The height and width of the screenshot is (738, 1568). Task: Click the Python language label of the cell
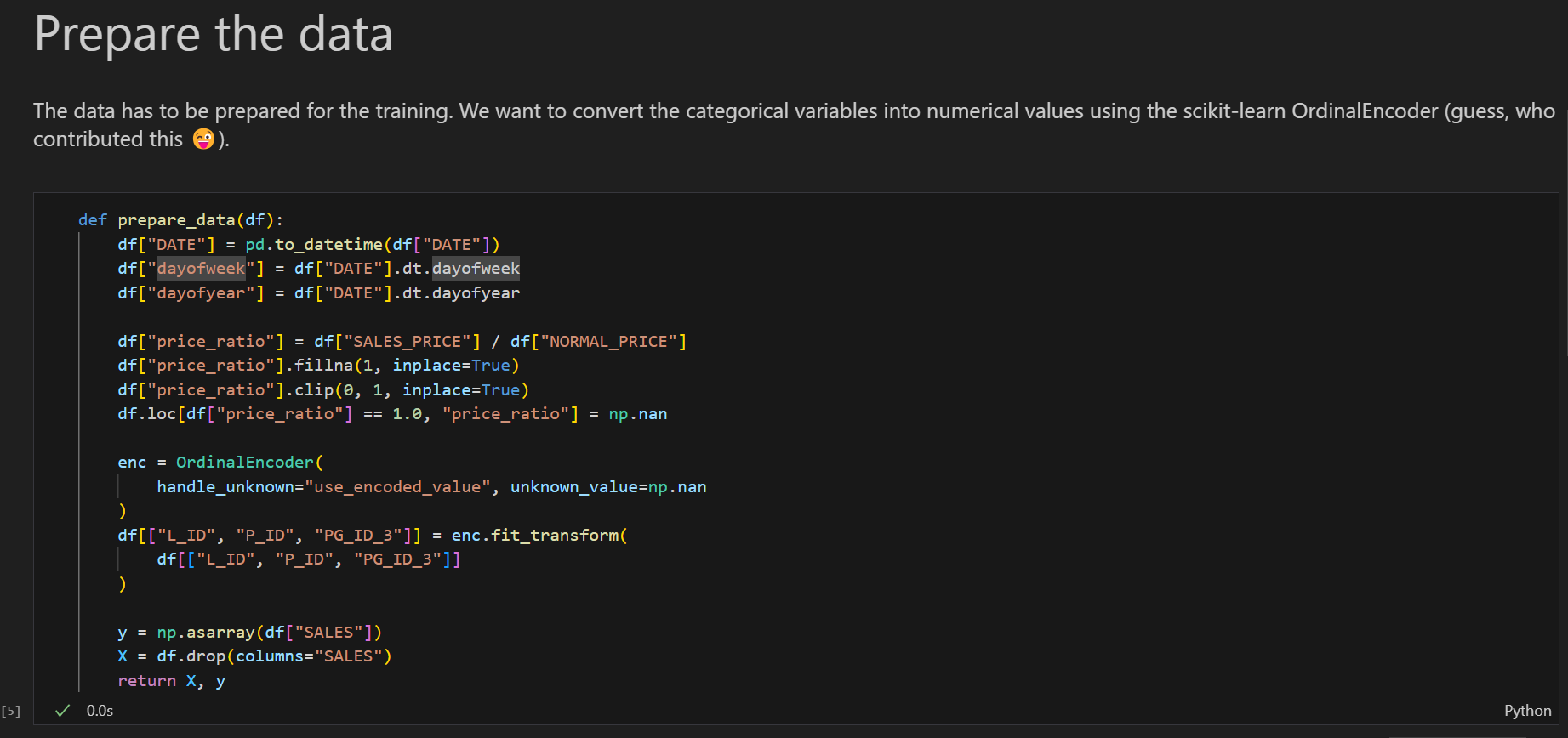[x=1527, y=711]
